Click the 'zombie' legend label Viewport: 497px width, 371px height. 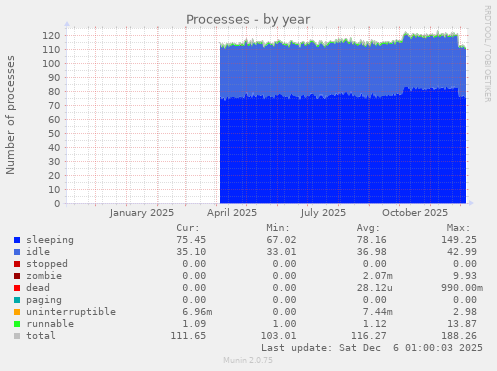coord(44,276)
